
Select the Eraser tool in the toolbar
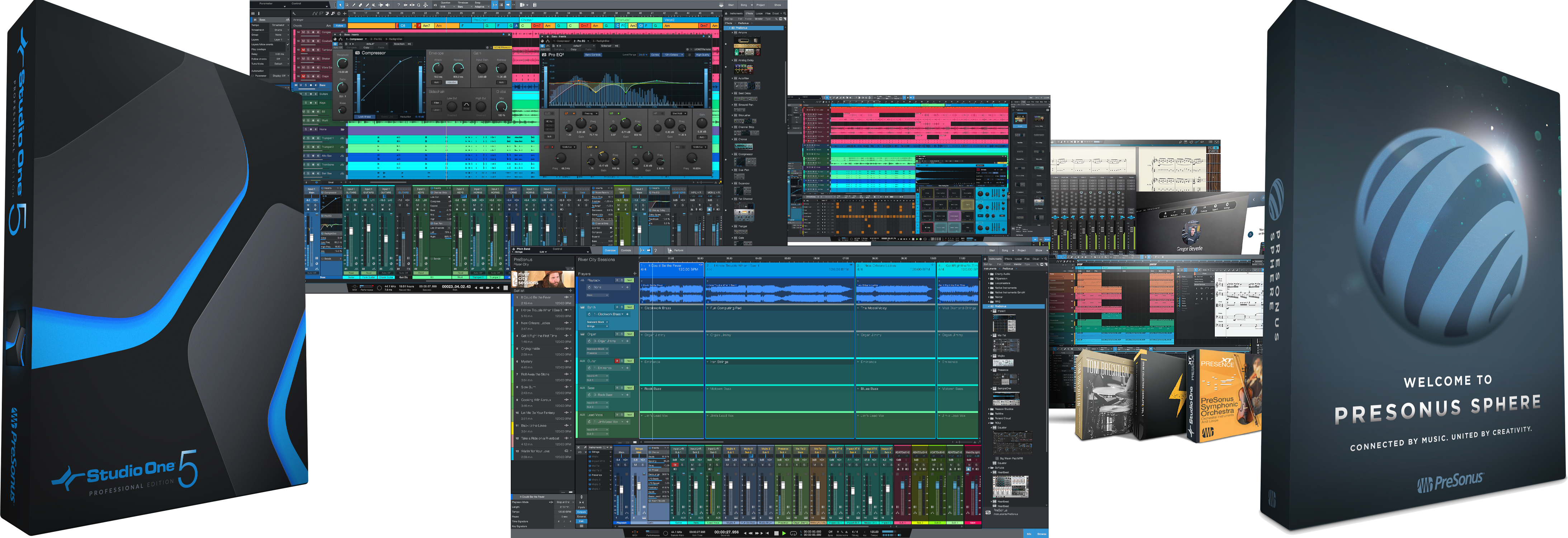point(361,5)
